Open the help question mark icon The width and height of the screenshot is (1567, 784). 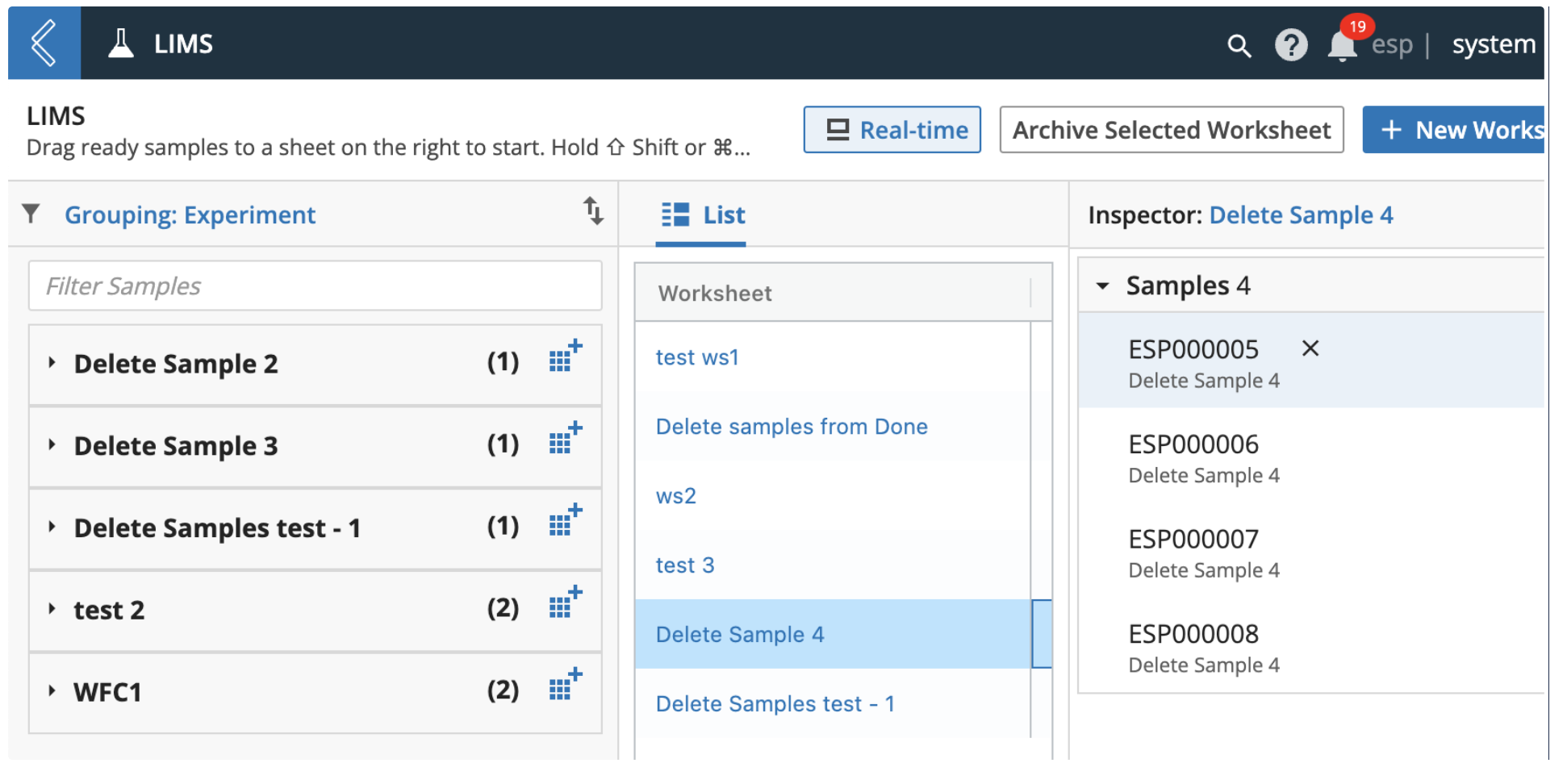pos(1291,45)
